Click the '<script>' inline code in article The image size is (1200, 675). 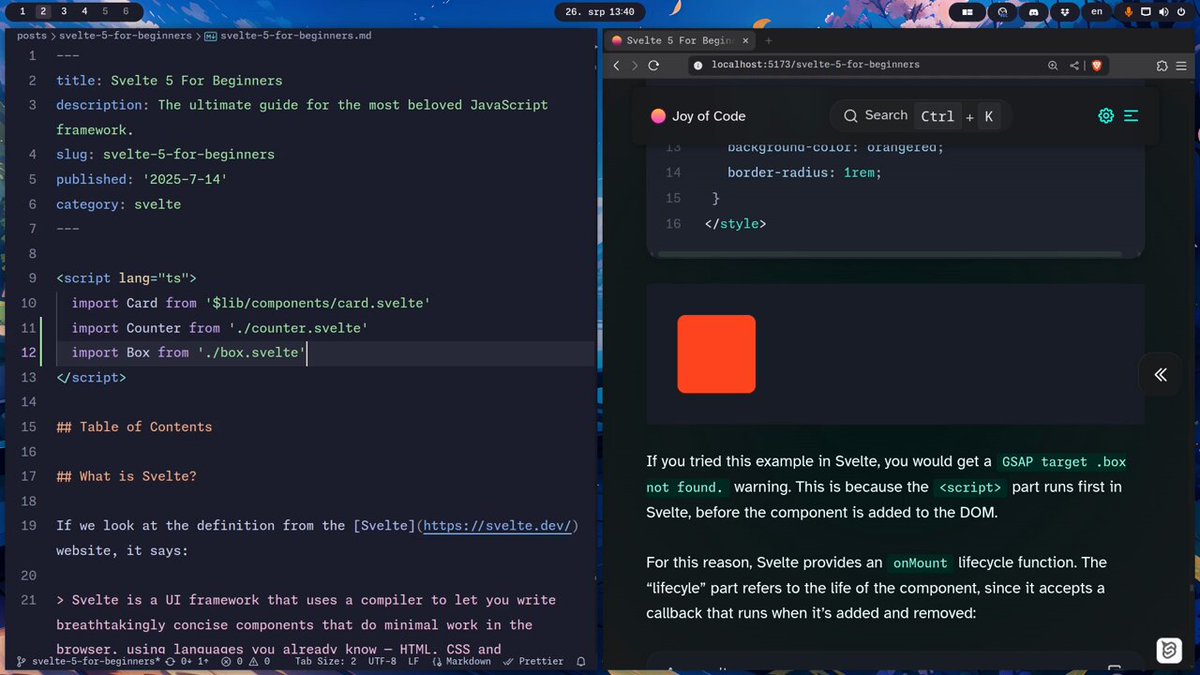click(970, 488)
